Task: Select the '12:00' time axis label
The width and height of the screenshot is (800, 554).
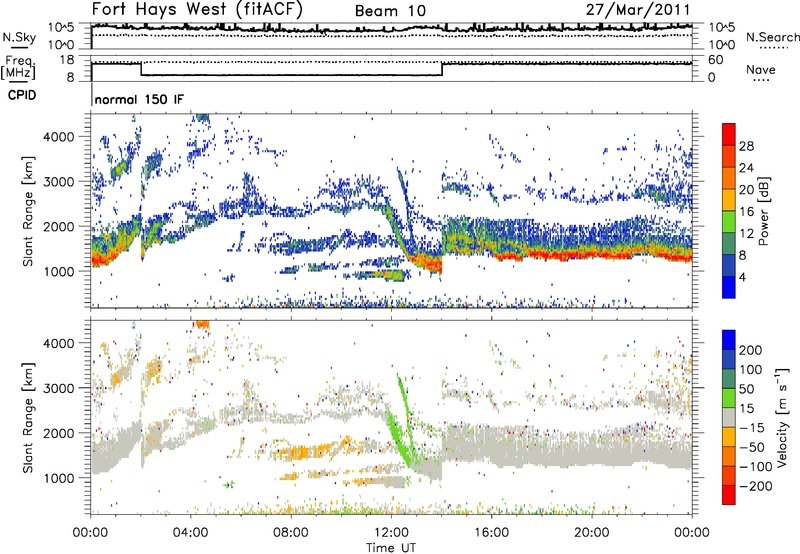Action: [391, 532]
